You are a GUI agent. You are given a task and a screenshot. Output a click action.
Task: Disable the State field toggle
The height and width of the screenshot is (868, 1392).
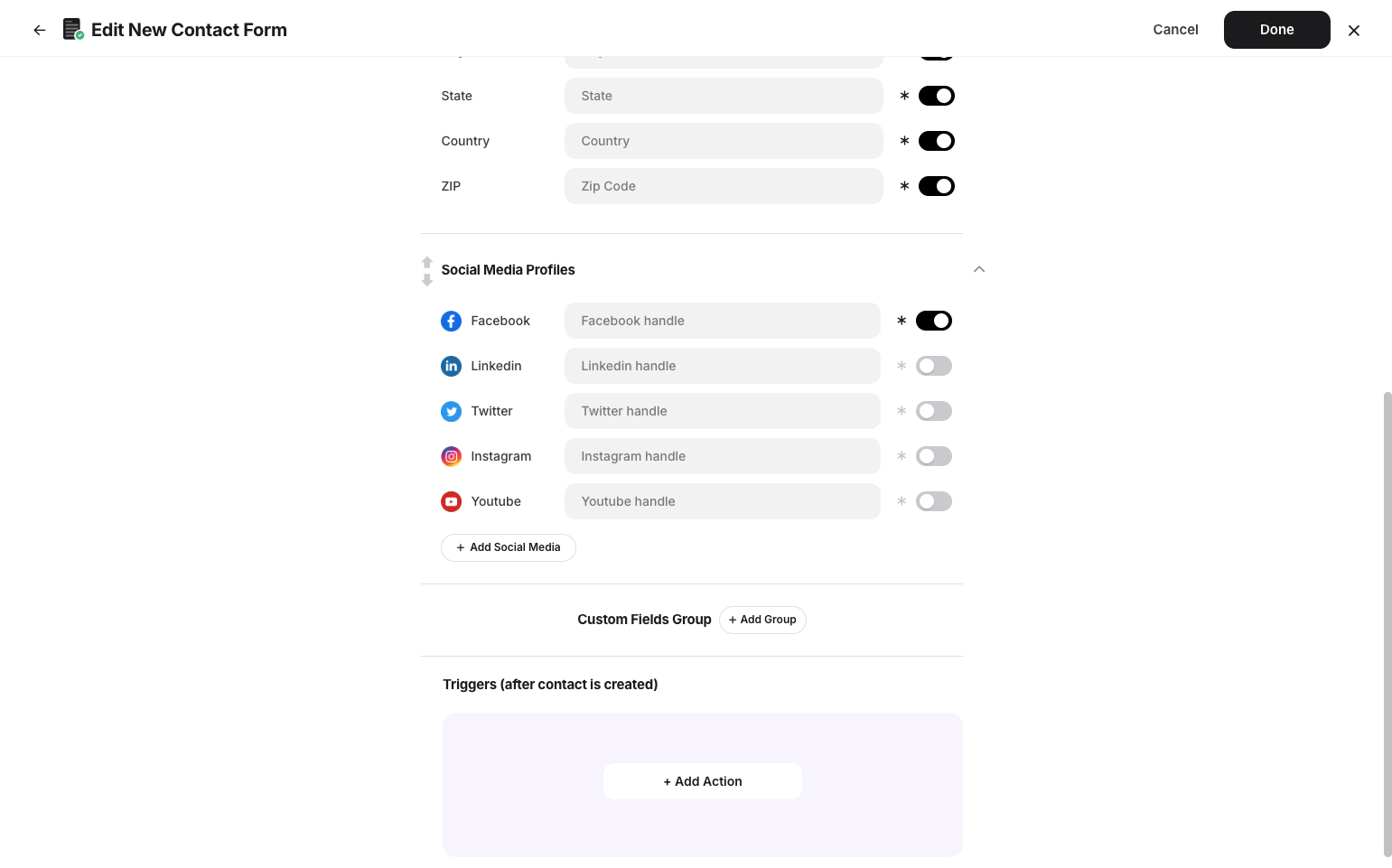pyautogui.click(x=937, y=96)
